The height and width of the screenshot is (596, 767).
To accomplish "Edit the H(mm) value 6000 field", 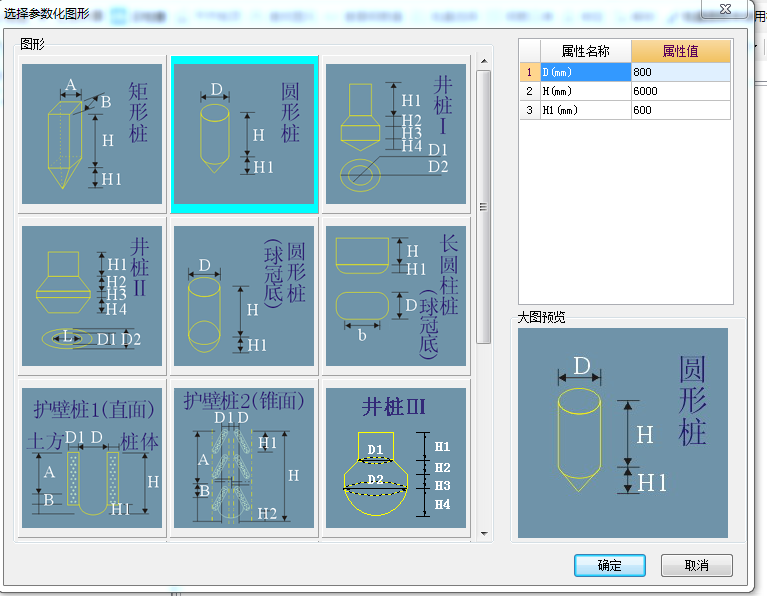I will tap(681, 91).
